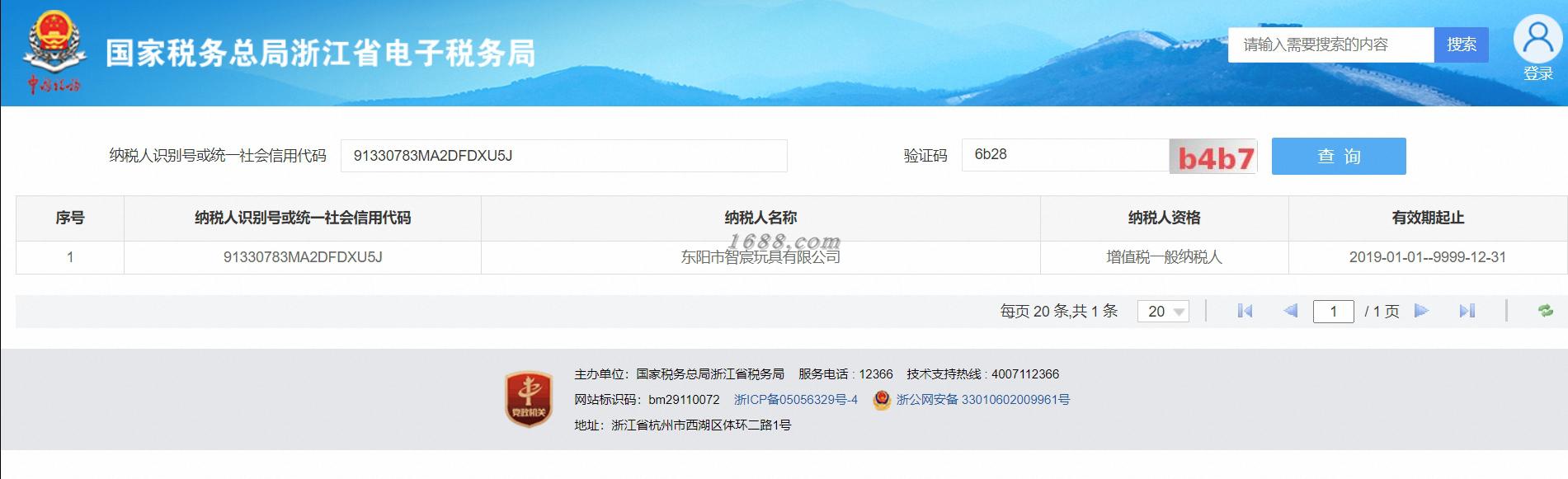This screenshot has height=479, width=1568.
Task: Refresh the results table
Action: [1546, 311]
